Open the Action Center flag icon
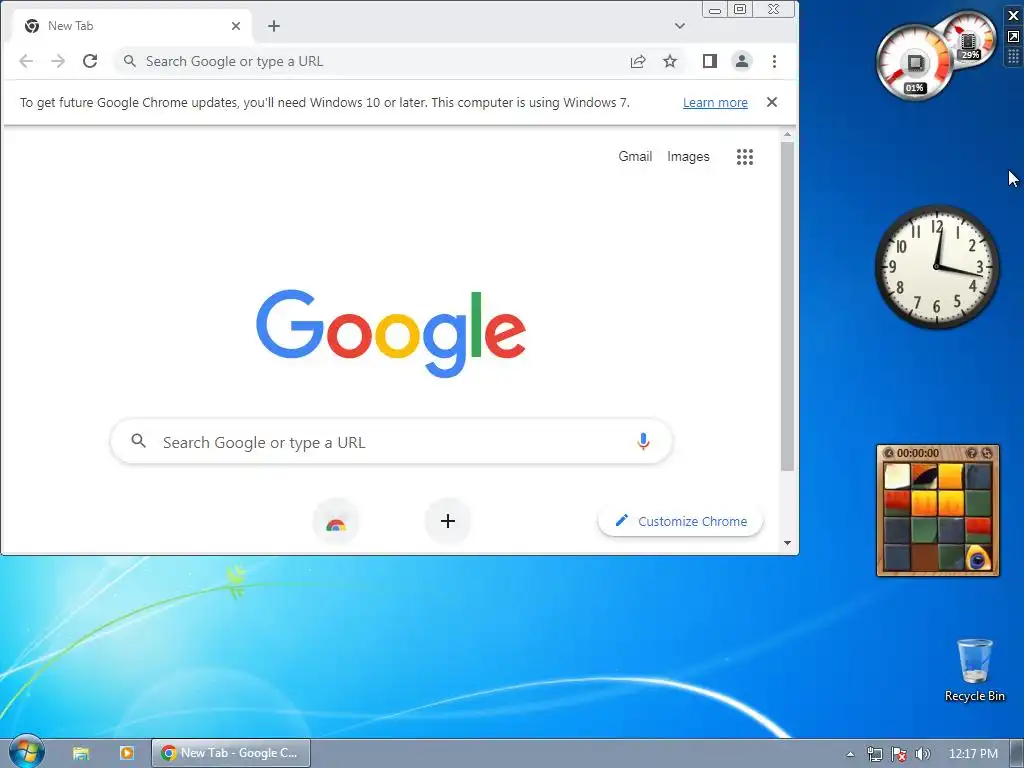Viewport: 1024px width, 768px height. 899,754
